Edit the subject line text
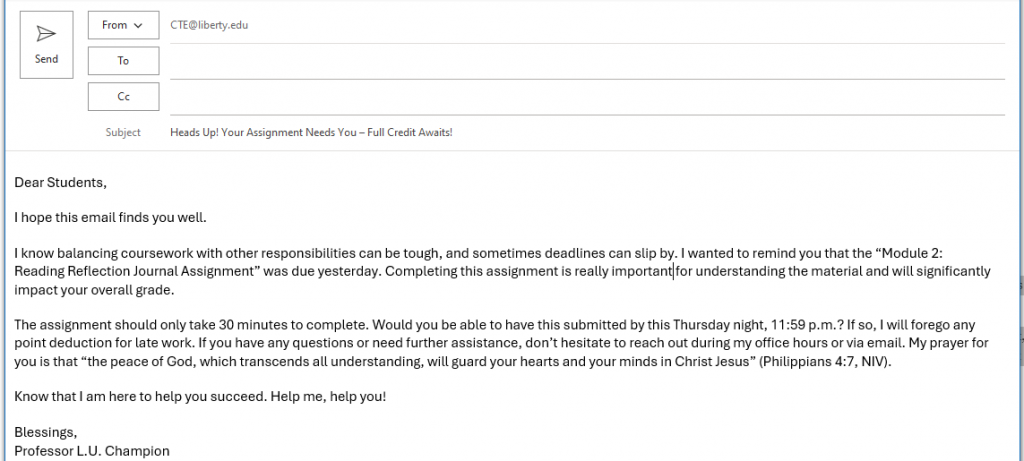Image resolution: width=1024 pixels, height=461 pixels. coord(311,133)
